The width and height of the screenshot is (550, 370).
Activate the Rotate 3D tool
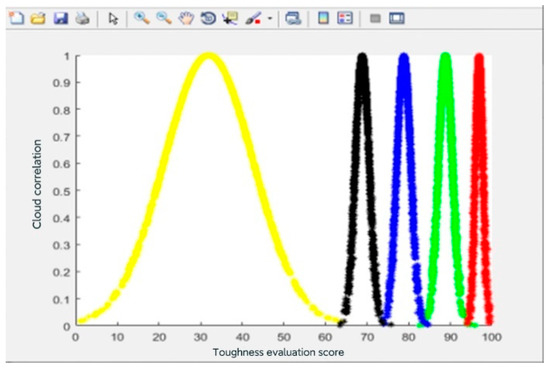coord(208,18)
